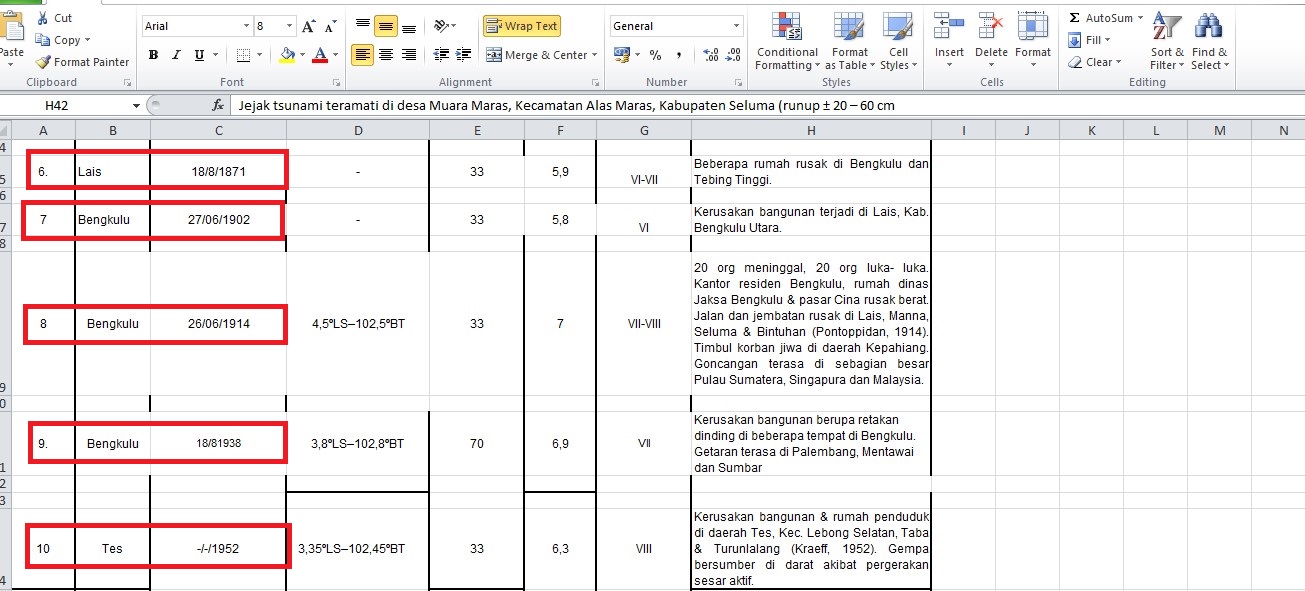Select column H header

810,130
